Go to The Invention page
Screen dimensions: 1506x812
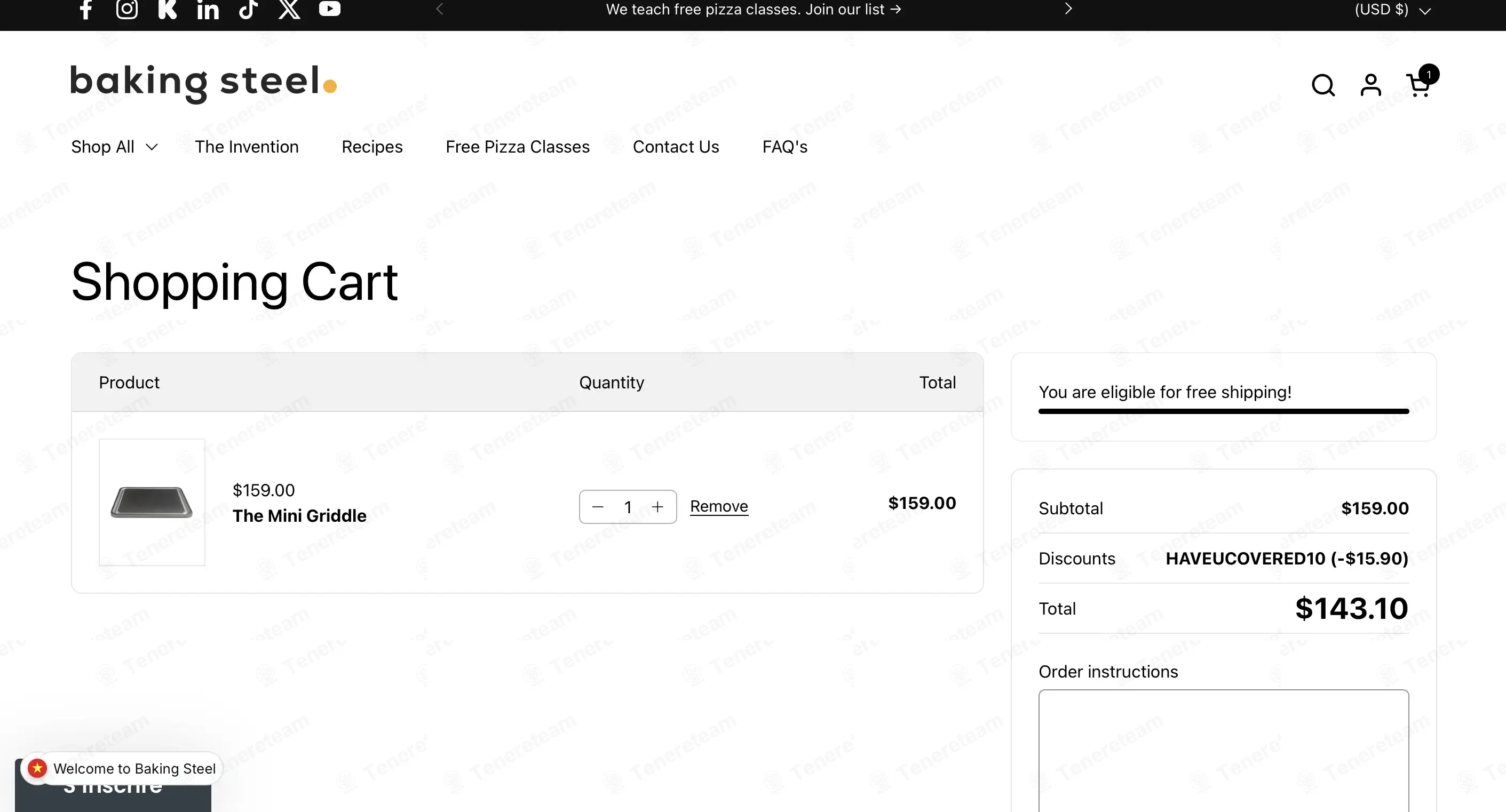[247, 147]
